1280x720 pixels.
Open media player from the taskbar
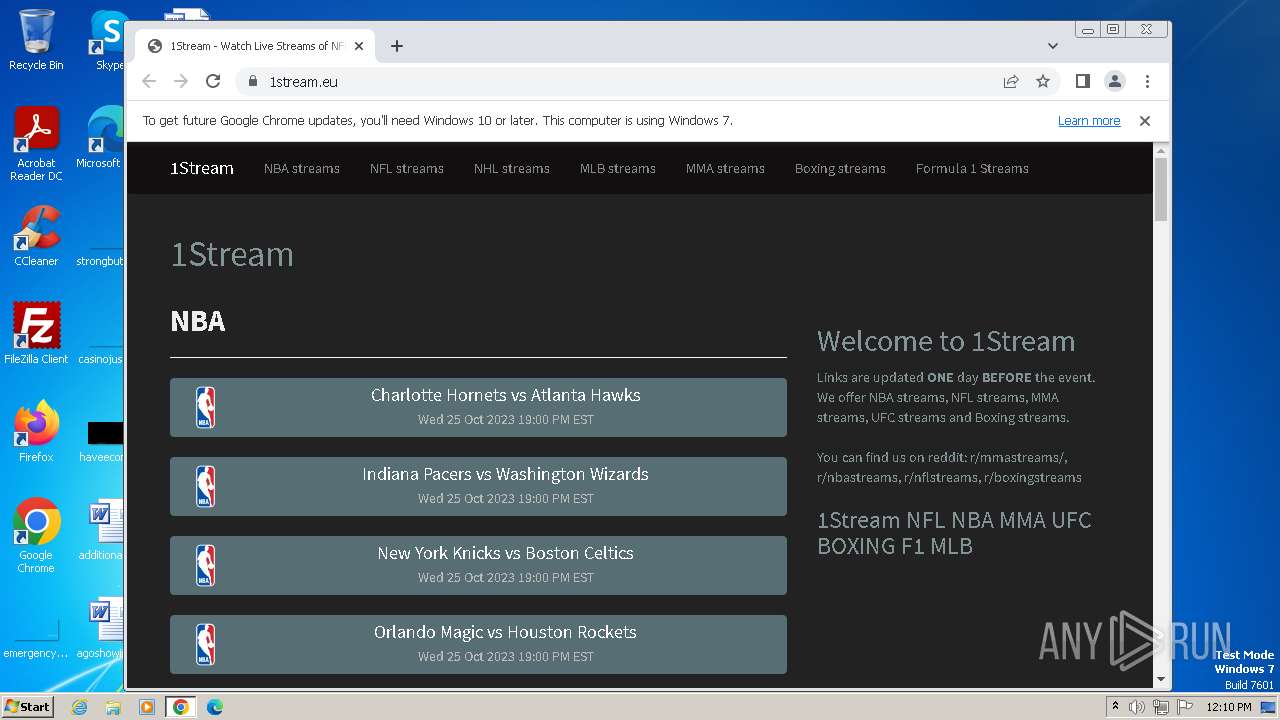(147, 707)
